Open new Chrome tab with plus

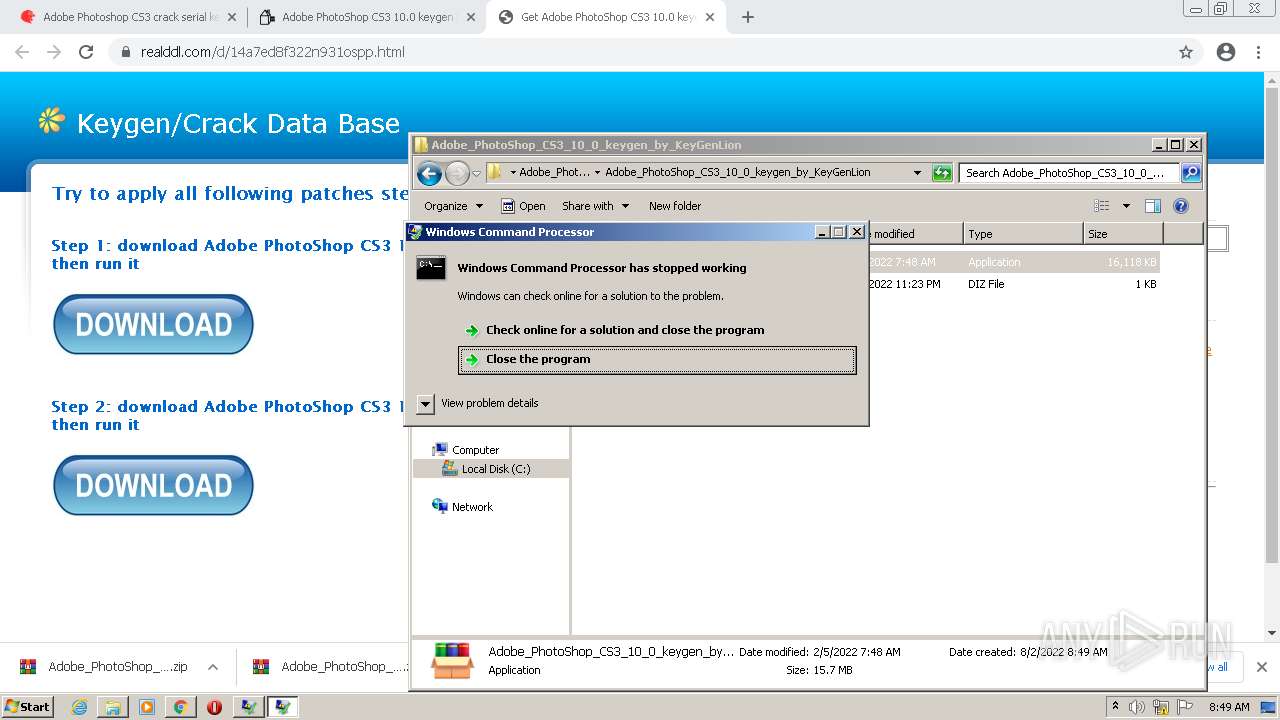(x=748, y=17)
